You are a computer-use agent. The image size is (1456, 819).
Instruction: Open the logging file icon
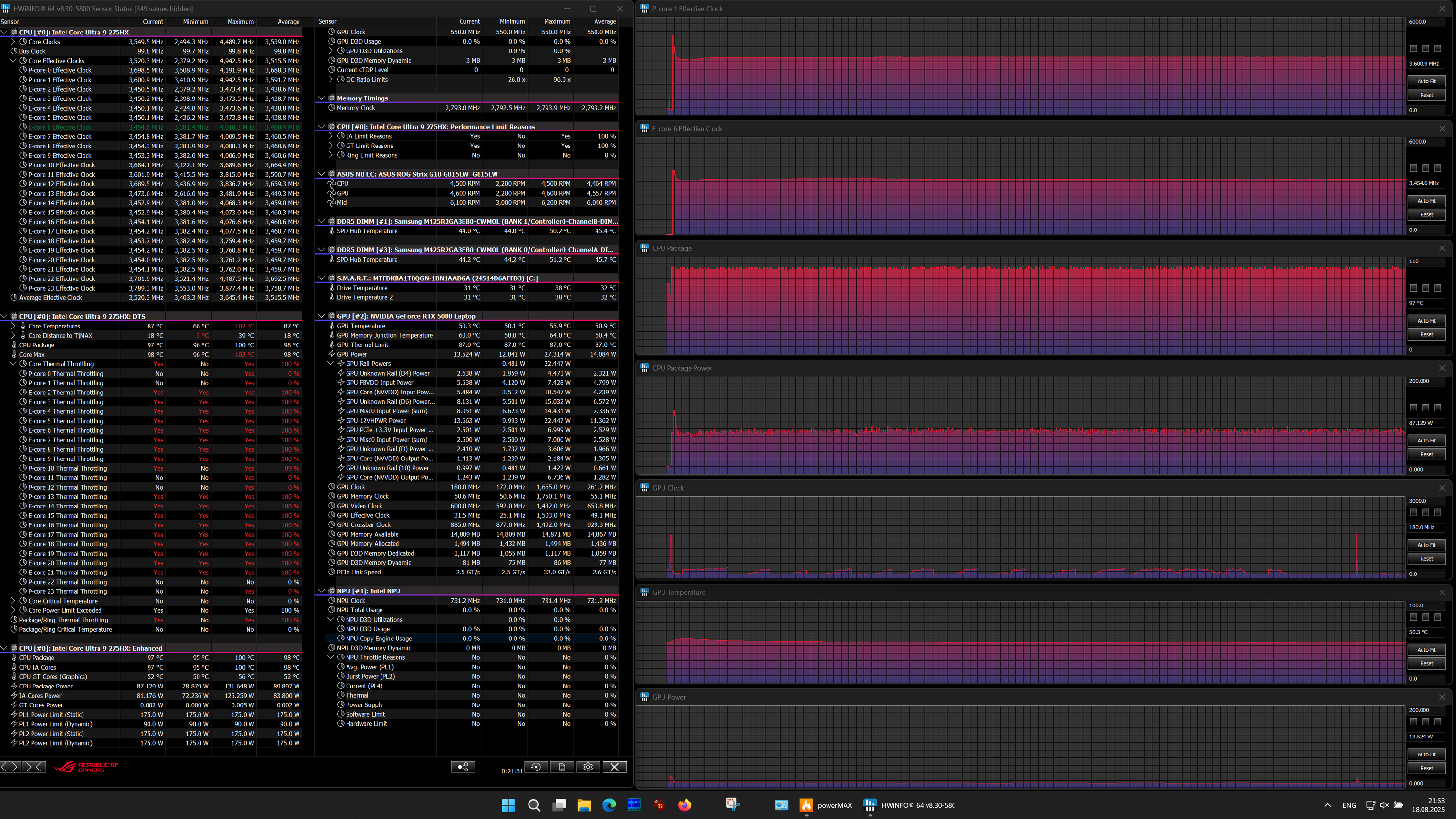click(562, 767)
